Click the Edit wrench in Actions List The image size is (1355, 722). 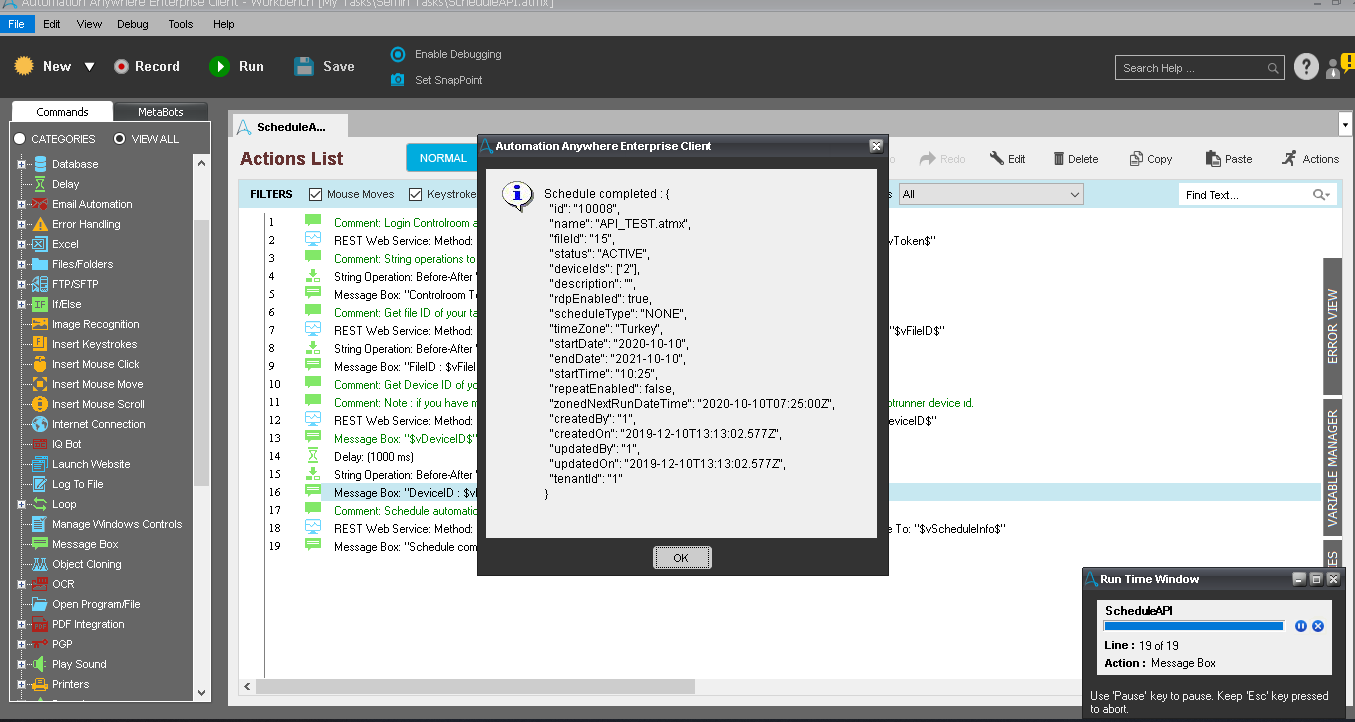pos(996,158)
